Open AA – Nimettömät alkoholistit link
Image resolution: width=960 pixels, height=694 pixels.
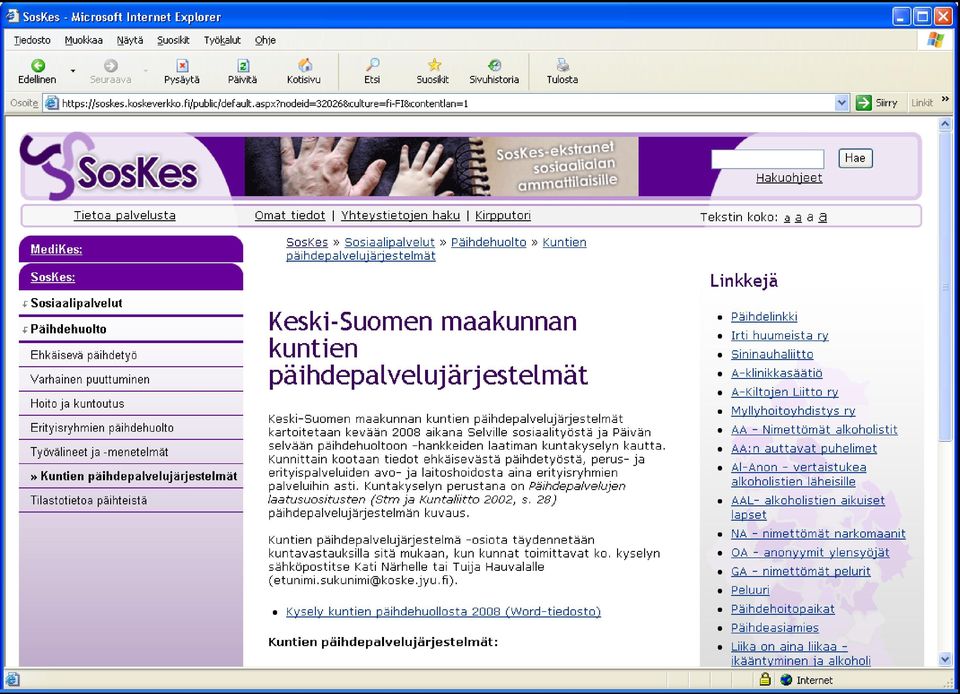point(814,430)
